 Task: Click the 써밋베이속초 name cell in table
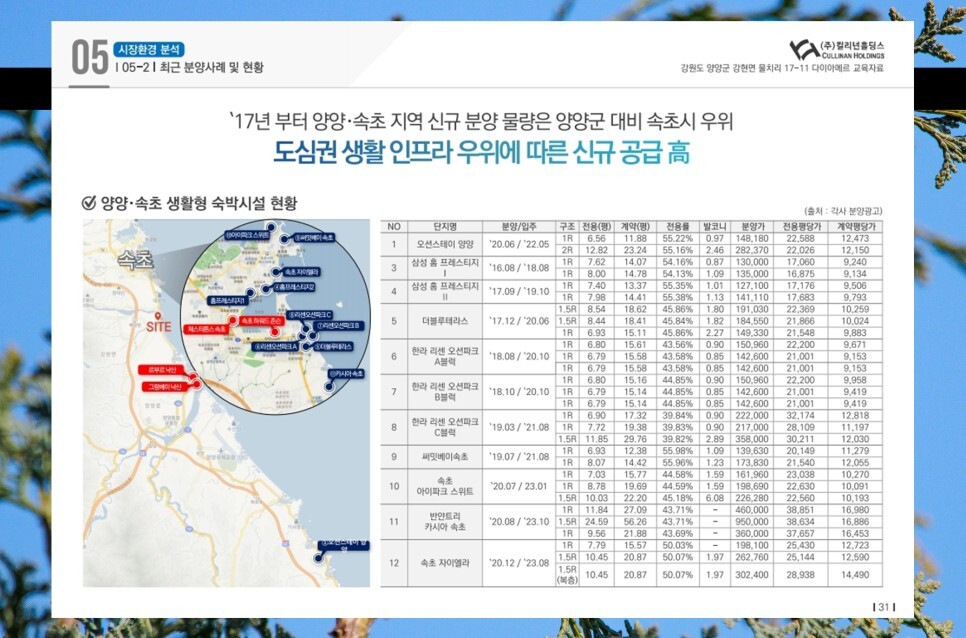(445, 456)
